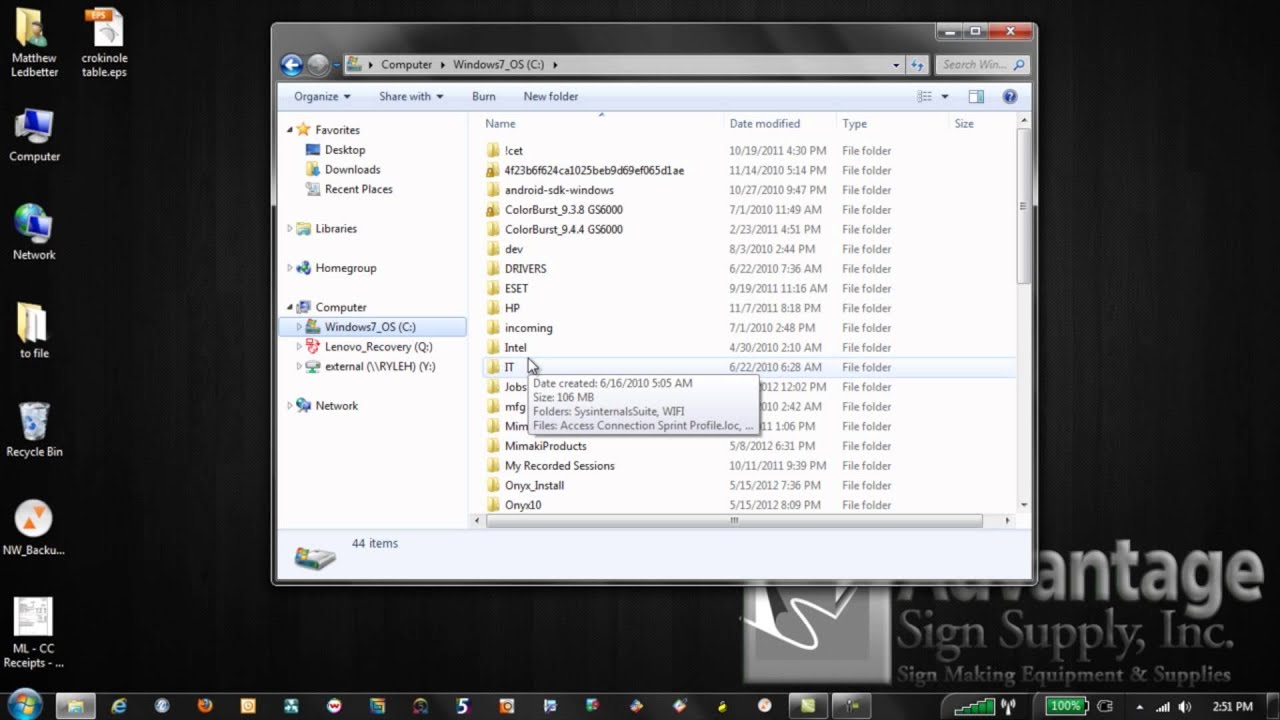Viewport: 1280px width, 720px height.
Task: Select the 'to file' desktop folder
Action: 34,331
